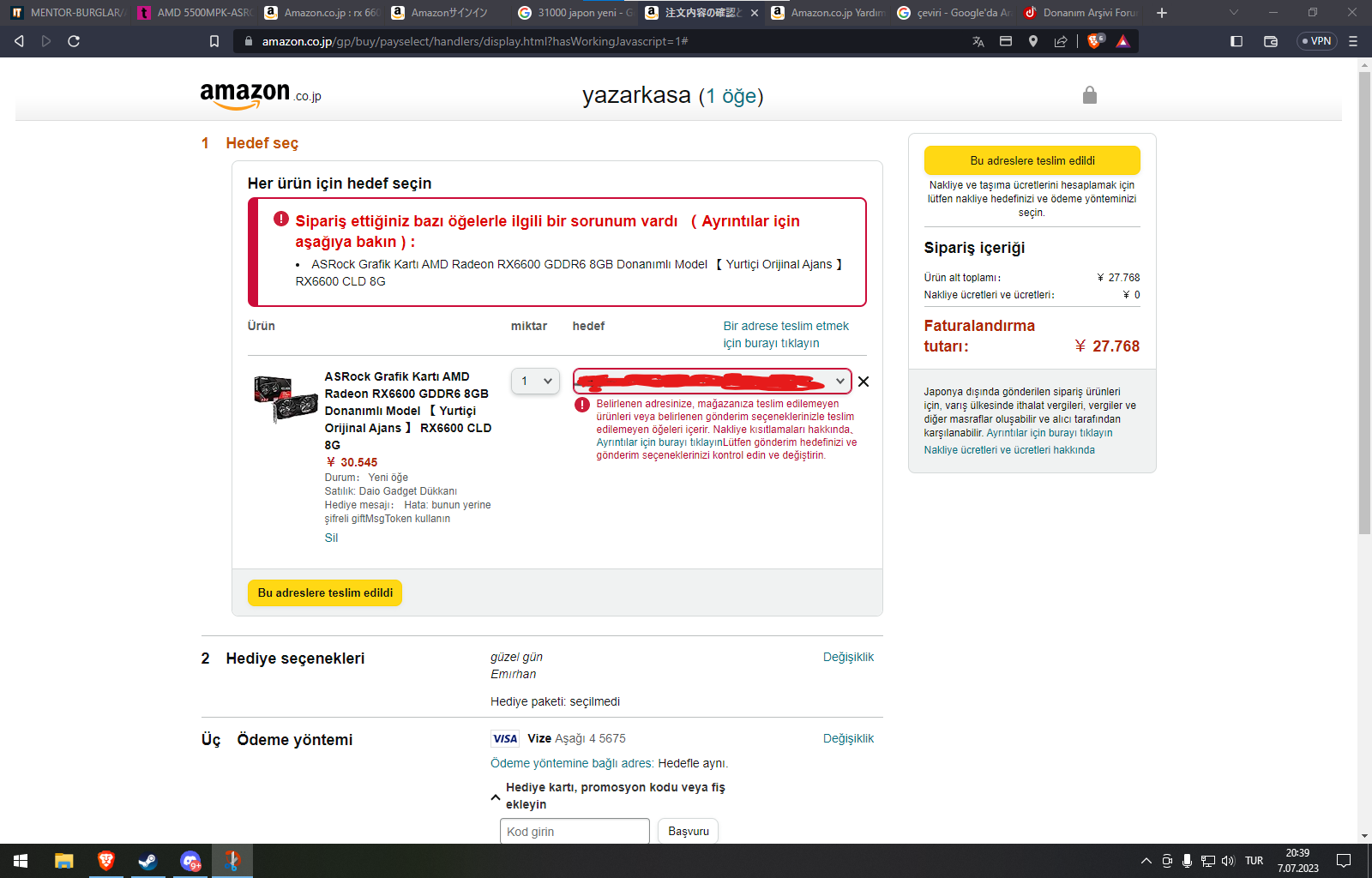1372x878 pixels.
Task: Show hidden system tray icons
Action: point(1146,861)
